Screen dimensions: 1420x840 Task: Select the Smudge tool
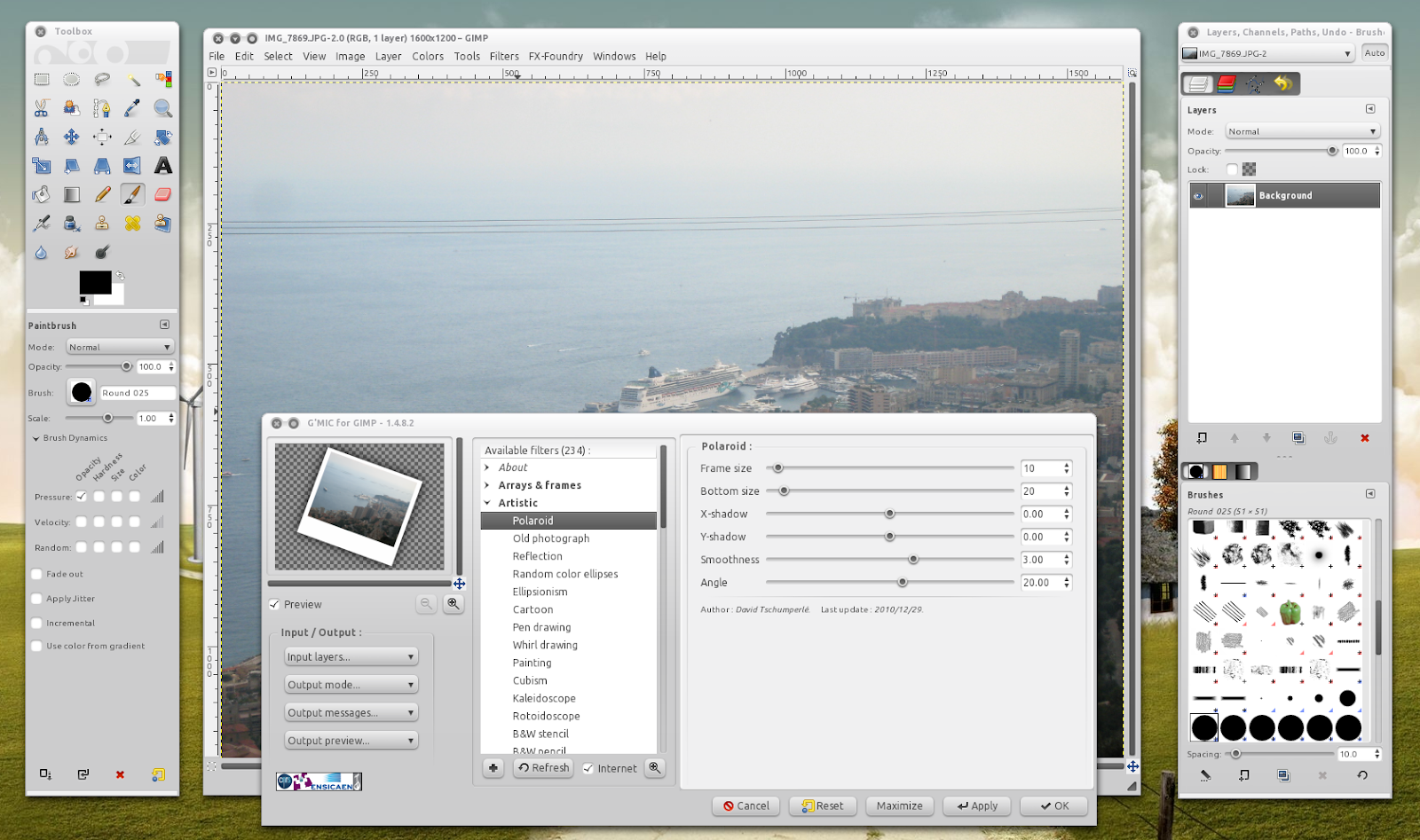pyautogui.click(x=72, y=252)
